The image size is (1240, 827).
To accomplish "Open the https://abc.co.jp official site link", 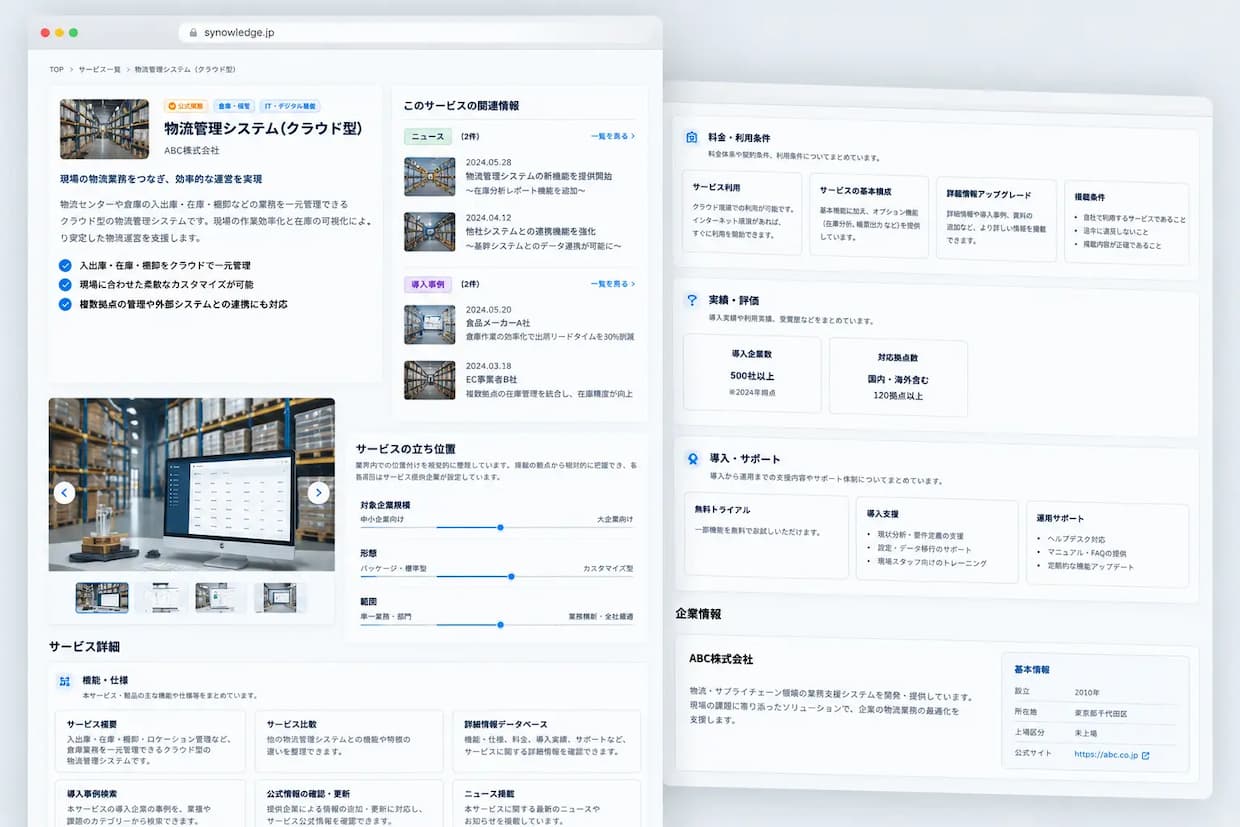I will click(1106, 755).
